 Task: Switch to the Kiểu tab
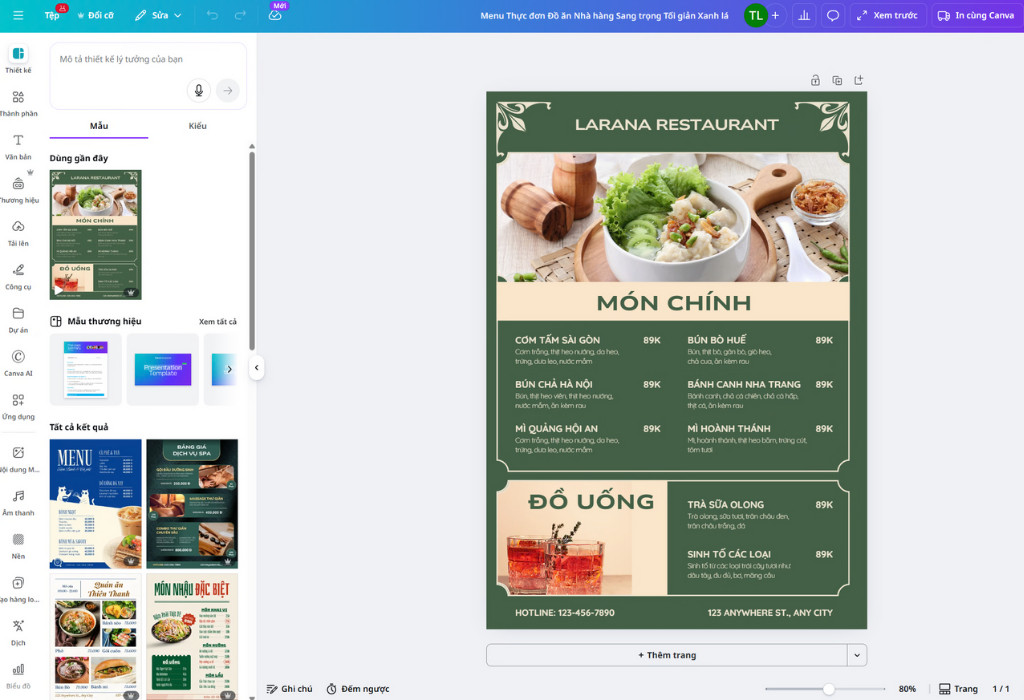point(197,126)
